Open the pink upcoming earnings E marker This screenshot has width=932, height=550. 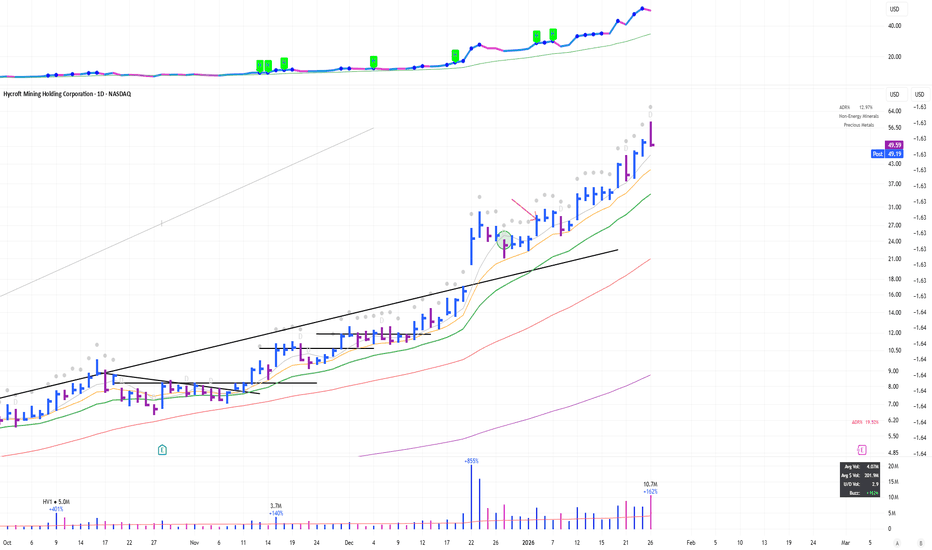862,450
